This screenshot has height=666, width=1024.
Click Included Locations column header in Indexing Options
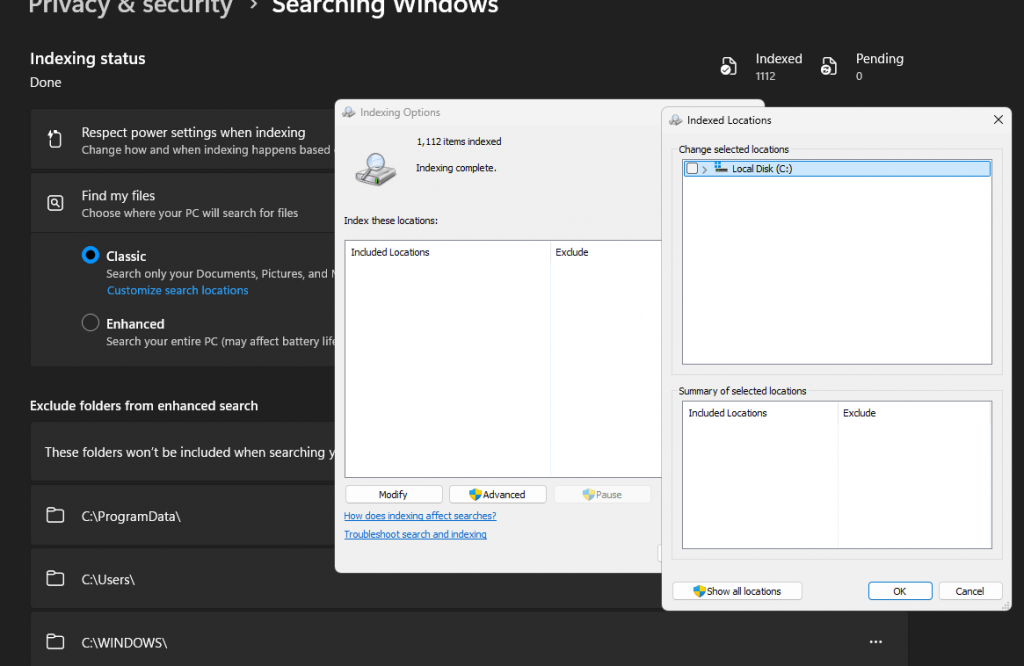pos(390,252)
